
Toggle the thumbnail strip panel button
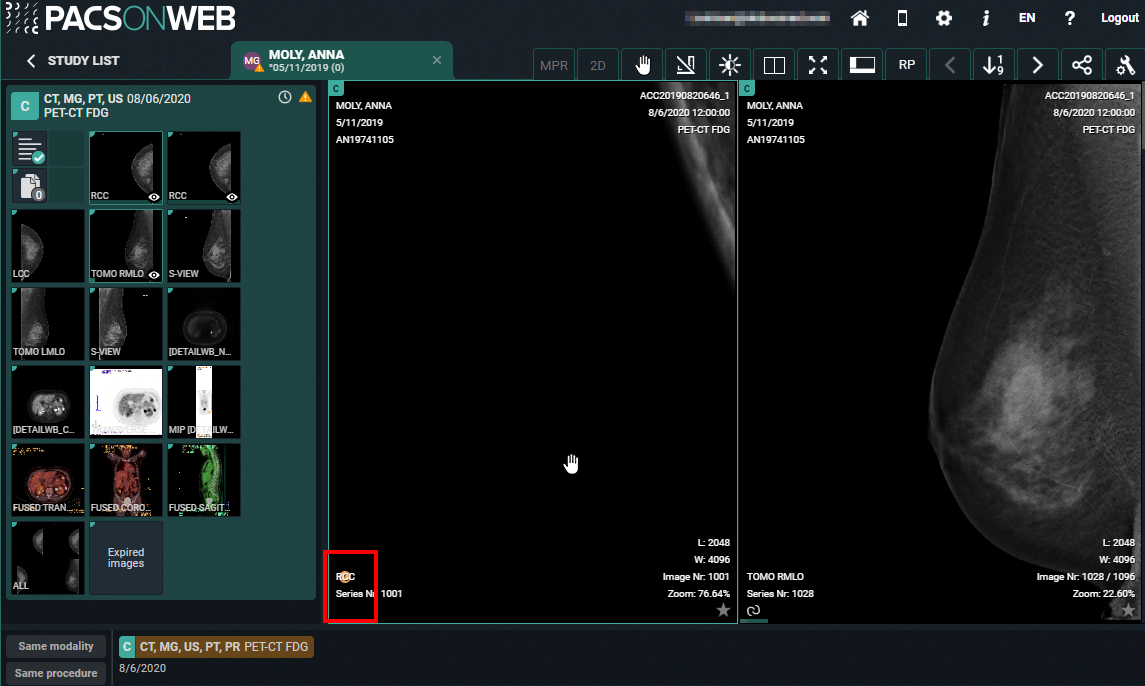862,65
